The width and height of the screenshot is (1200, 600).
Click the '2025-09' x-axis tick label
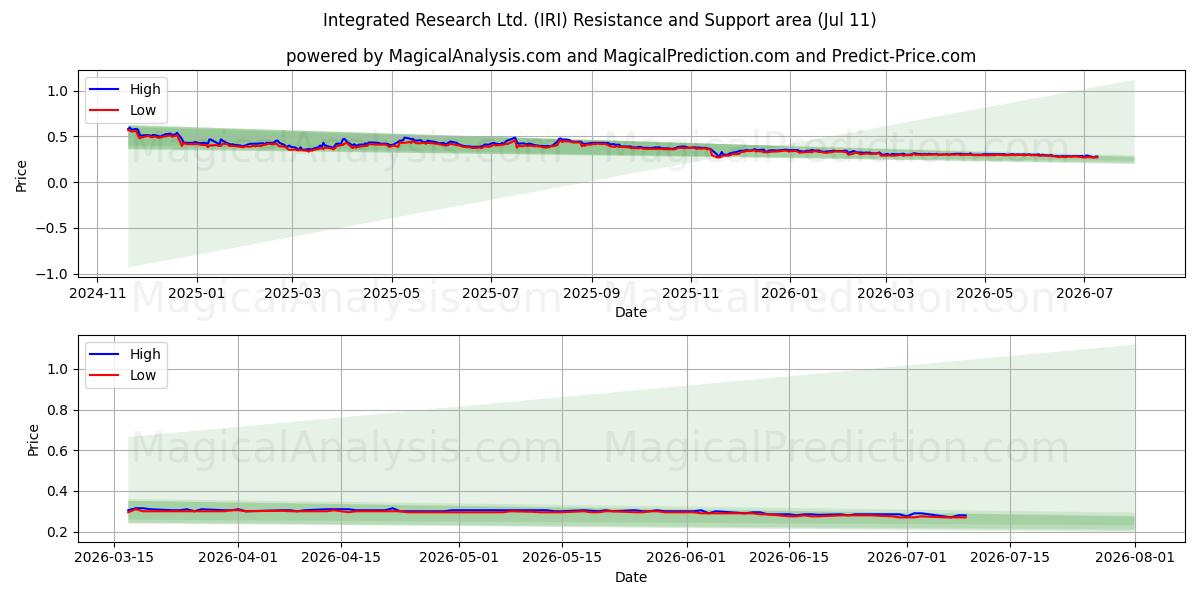point(591,294)
